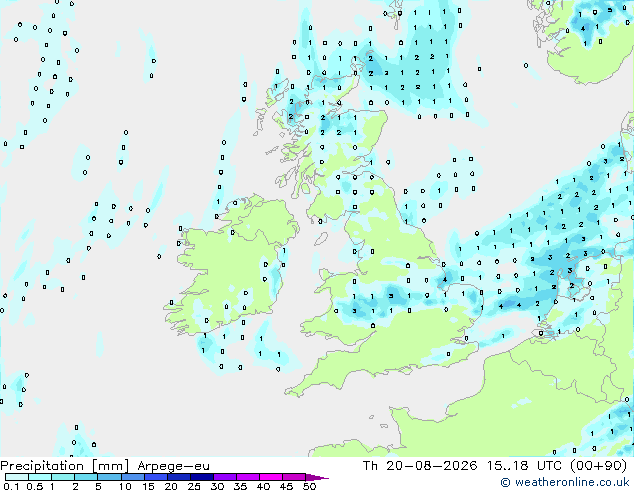Click the '45' legend scale value
634x490 pixels.
pos(286,486)
